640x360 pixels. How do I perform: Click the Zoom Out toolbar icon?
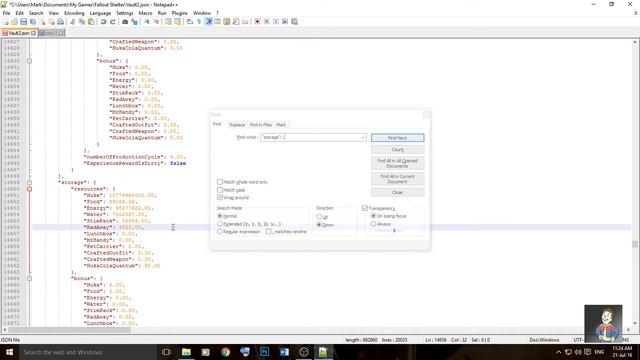point(156,22)
